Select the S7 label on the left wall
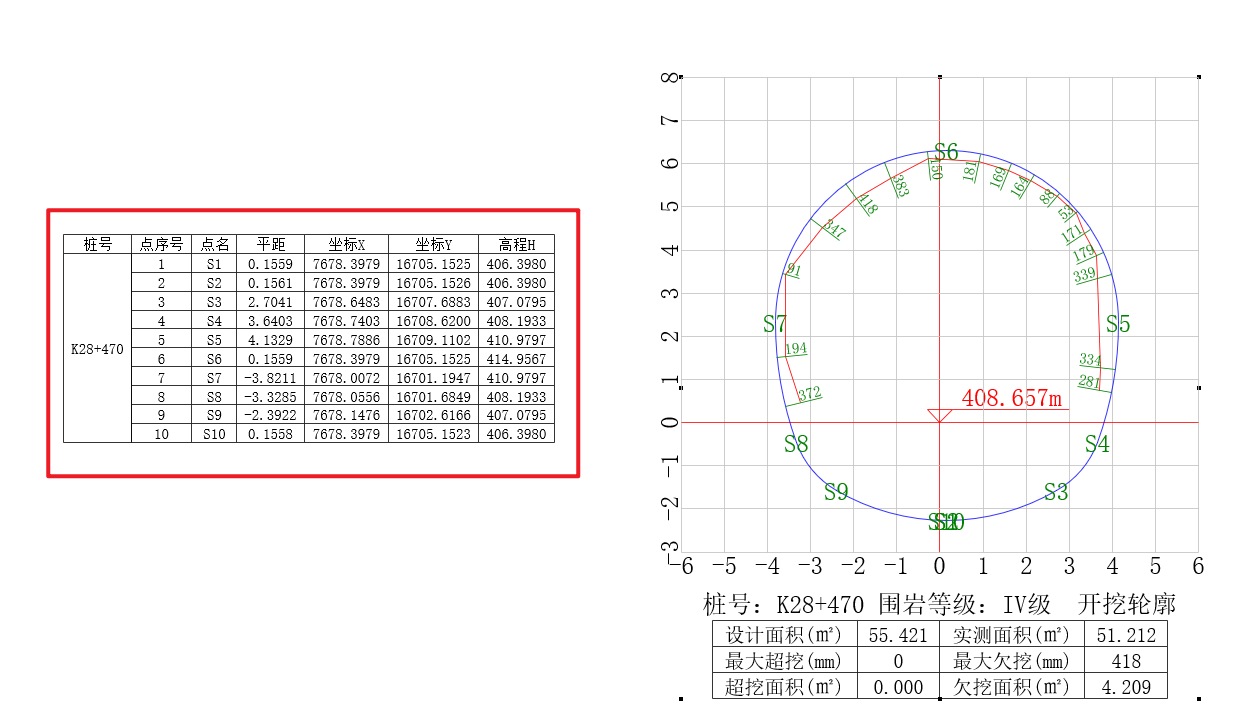The height and width of the screenshot is (723, 1242). (x=775, y=324)
